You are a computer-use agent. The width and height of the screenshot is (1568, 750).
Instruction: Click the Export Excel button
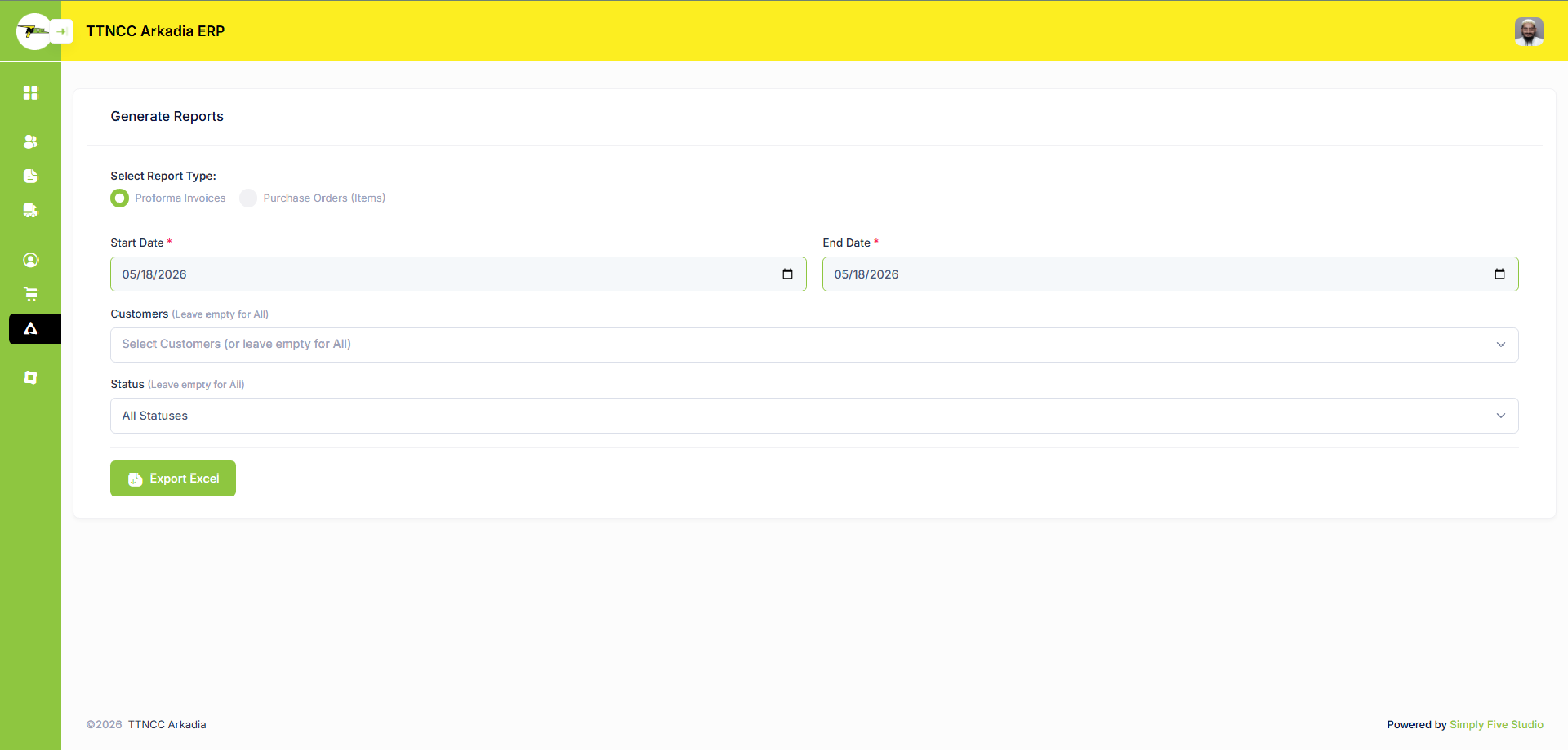pyautogui.click(x=173, y=478)
